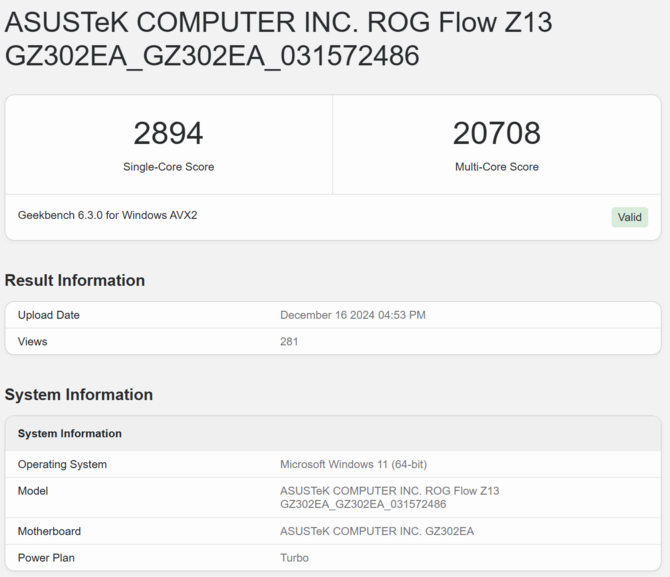This screenshot has height=577, width=670.
Task: Click Geekbench 6.3.0 for Windows AVX2 text
Action: tap(107, 215)
